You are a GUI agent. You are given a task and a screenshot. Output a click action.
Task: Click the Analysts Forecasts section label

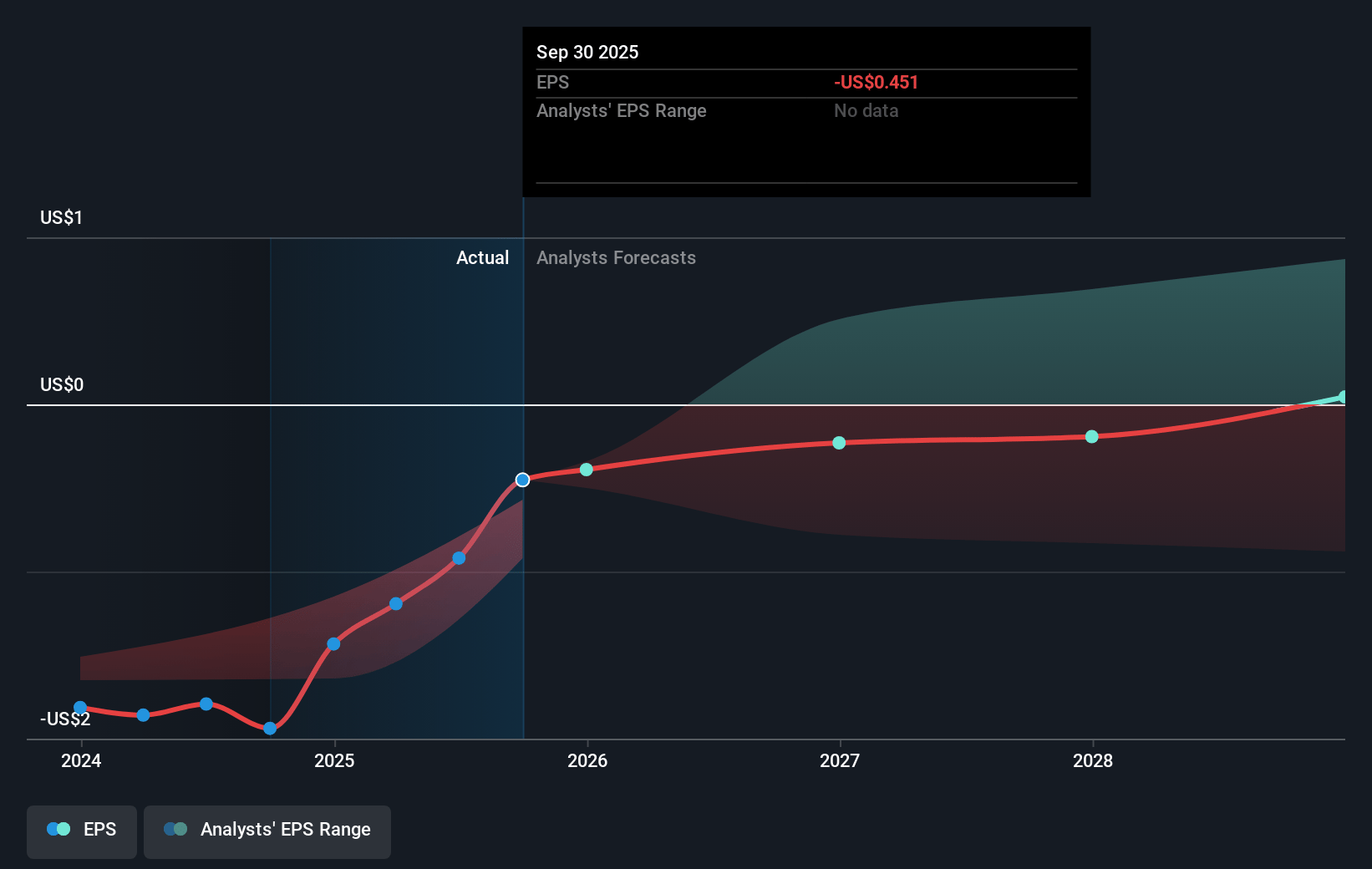[x=616, y=257]
